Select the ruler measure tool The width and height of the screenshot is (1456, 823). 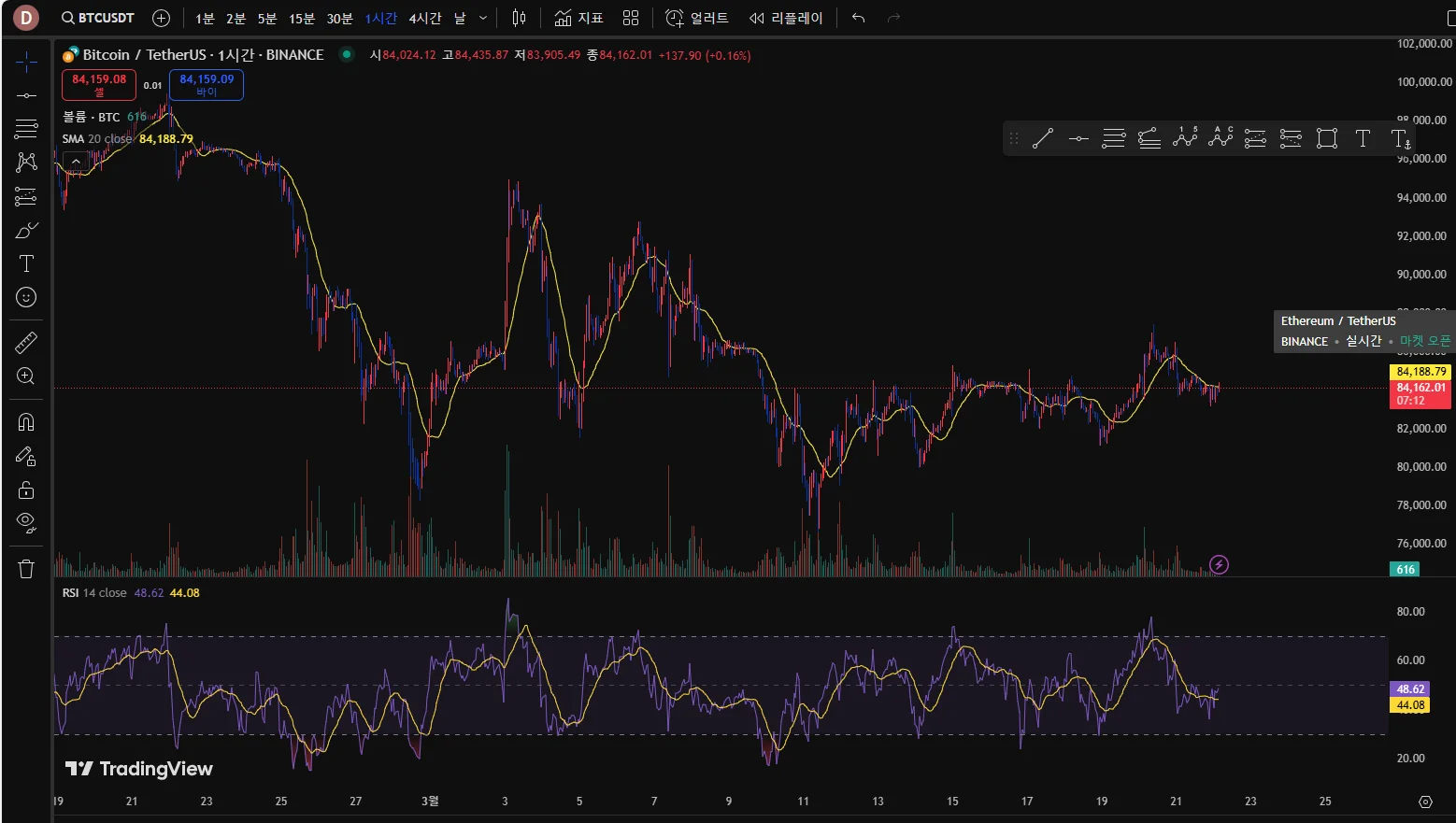tap(26, 343)
